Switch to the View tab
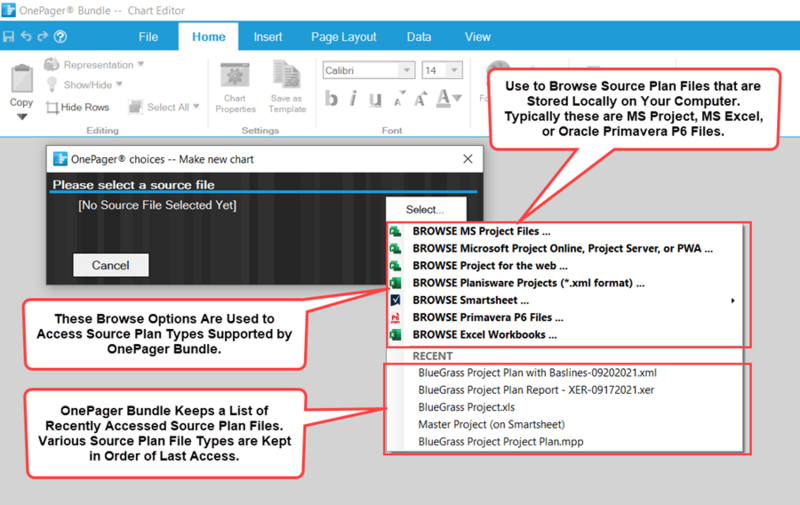Screen dimensions: 800x505 pyautogui.click(x=478, y=37)
